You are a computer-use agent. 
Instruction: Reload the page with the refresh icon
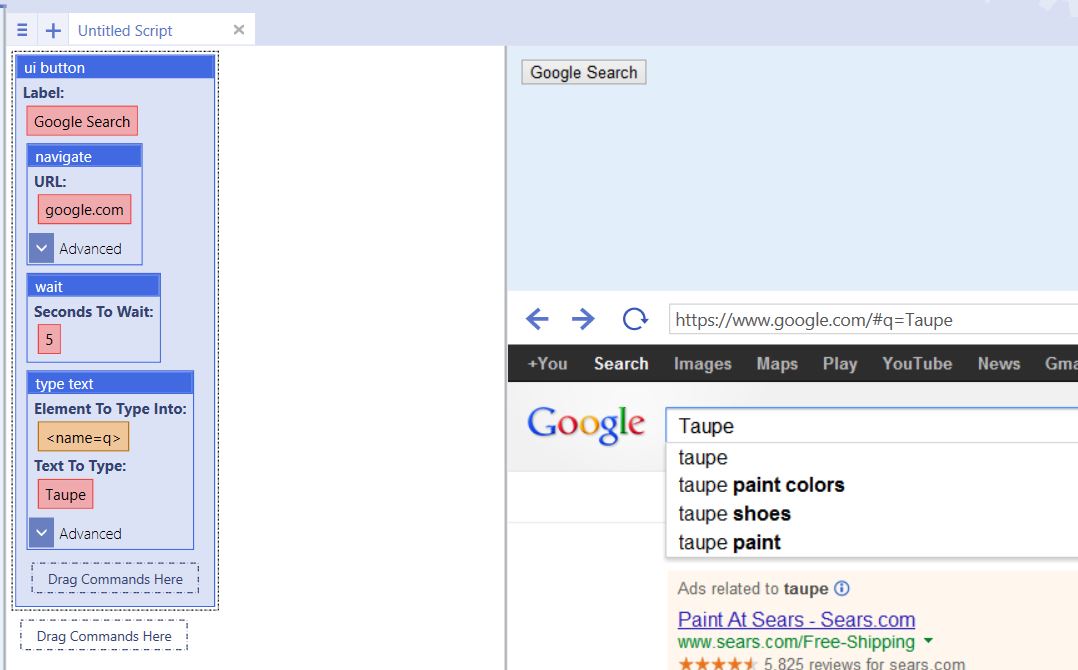coord(635,319)
